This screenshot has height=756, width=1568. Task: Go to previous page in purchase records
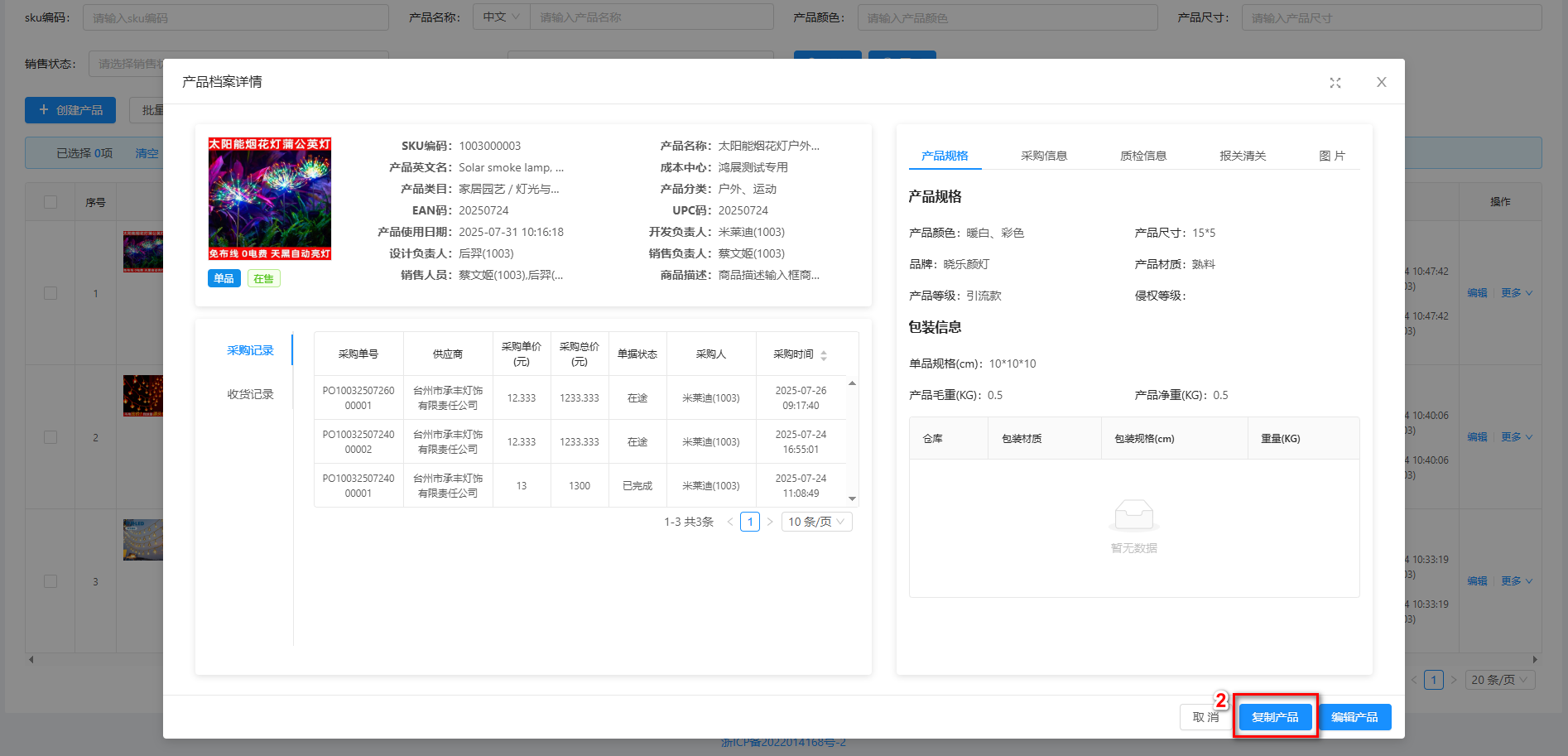point(729,522)
